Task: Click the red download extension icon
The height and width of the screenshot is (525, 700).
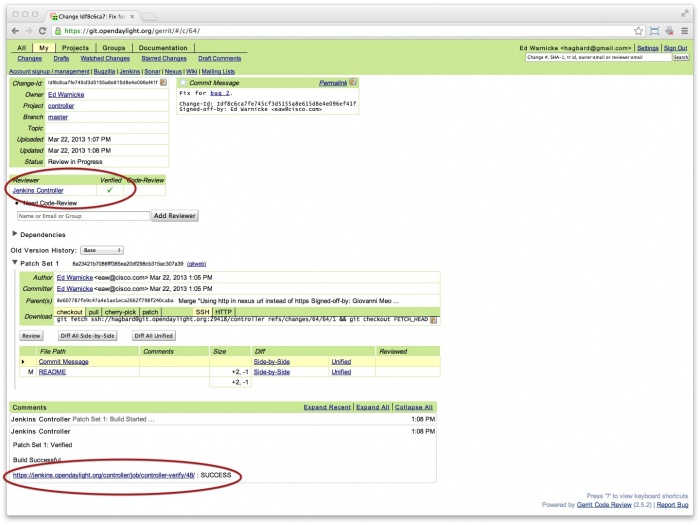Action: (669, 31)
